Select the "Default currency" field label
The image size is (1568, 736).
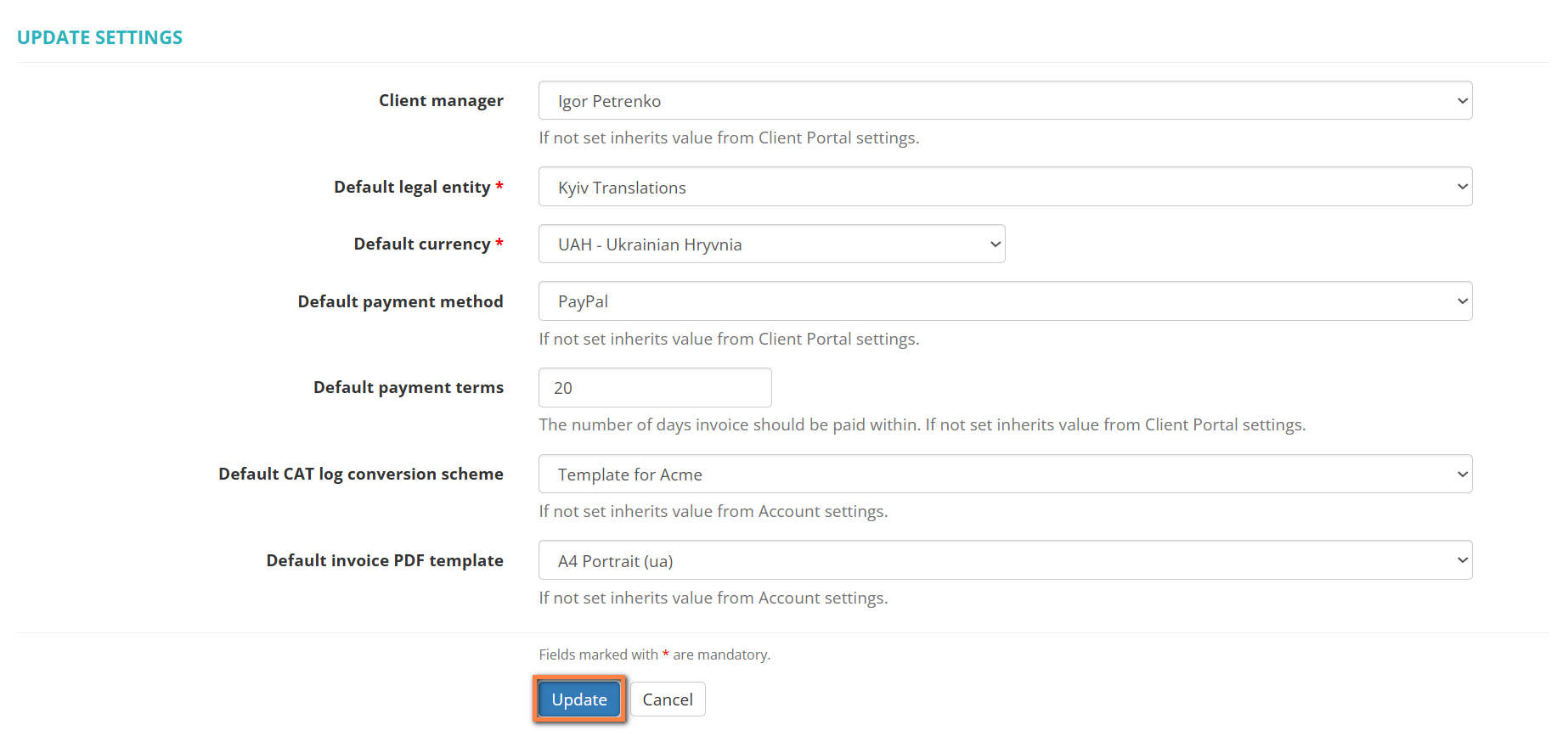[x=421, y=244]
